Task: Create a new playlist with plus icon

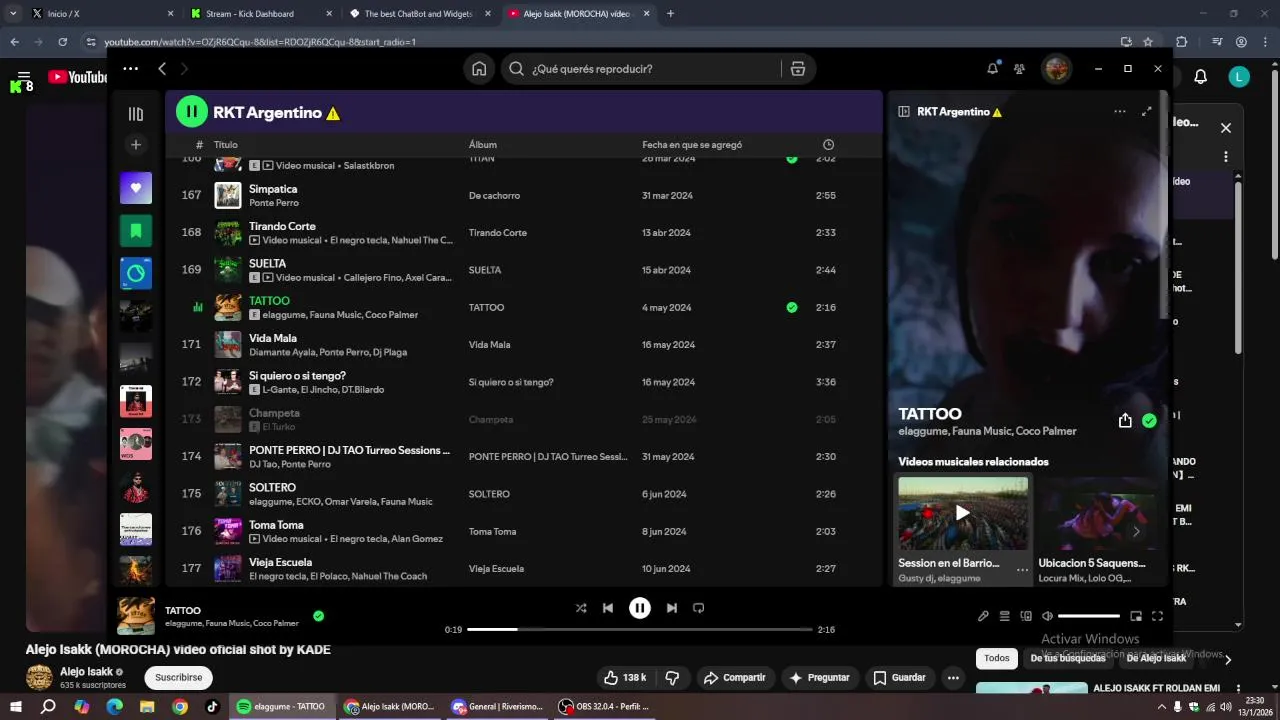Action: click(136, 145)
